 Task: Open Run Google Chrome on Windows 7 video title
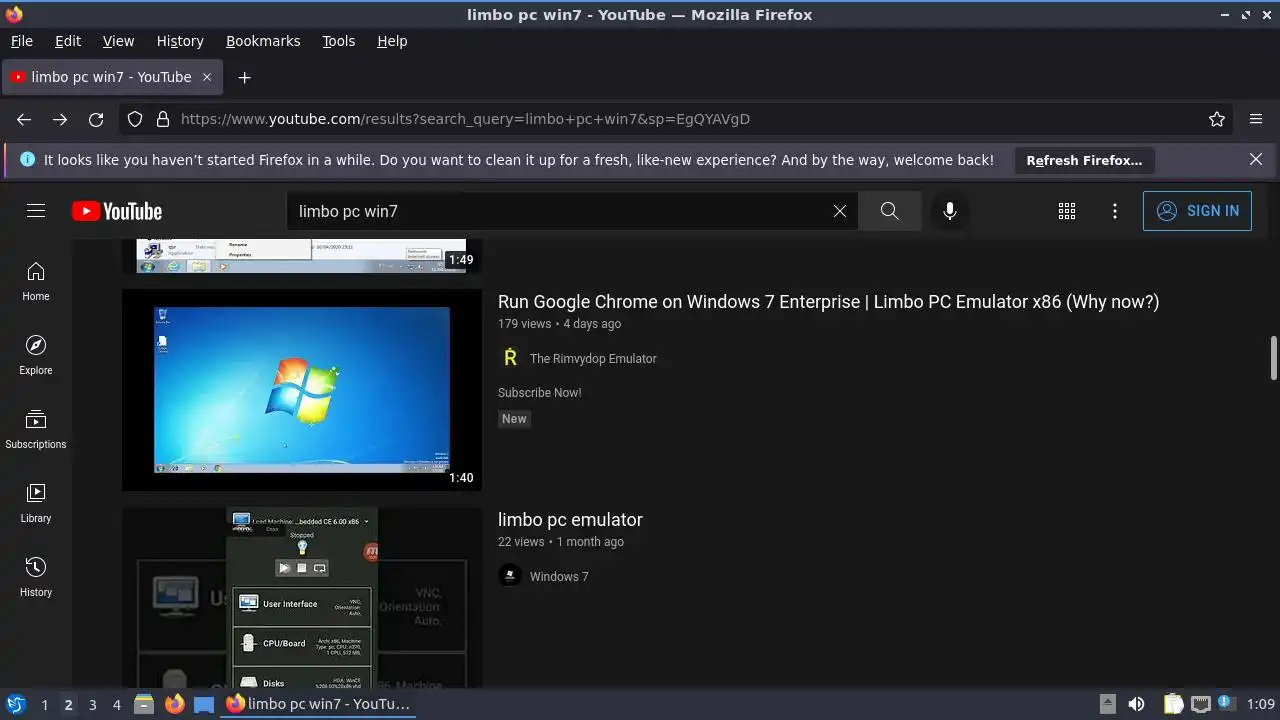pos(828,302)
